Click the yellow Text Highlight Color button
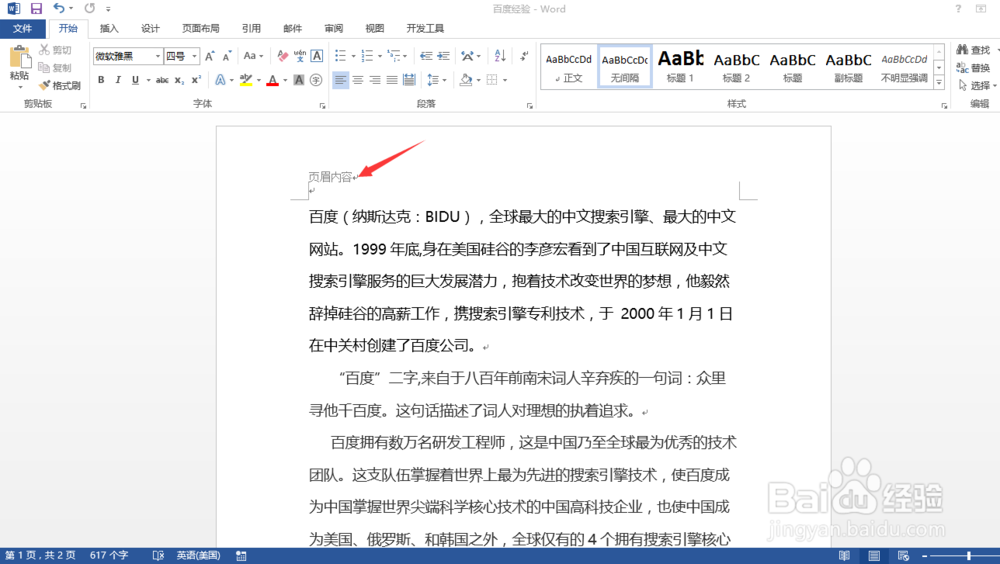This screenshot has height=564, width=1000. point(246,80)
